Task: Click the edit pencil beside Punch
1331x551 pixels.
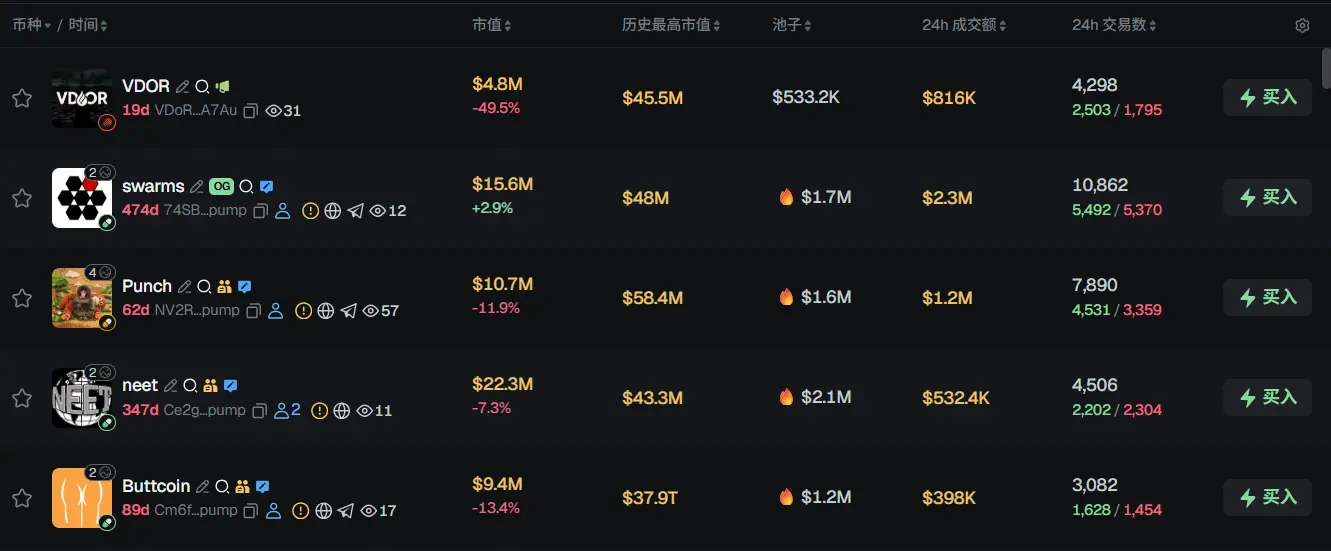Action: click(183, 287)
